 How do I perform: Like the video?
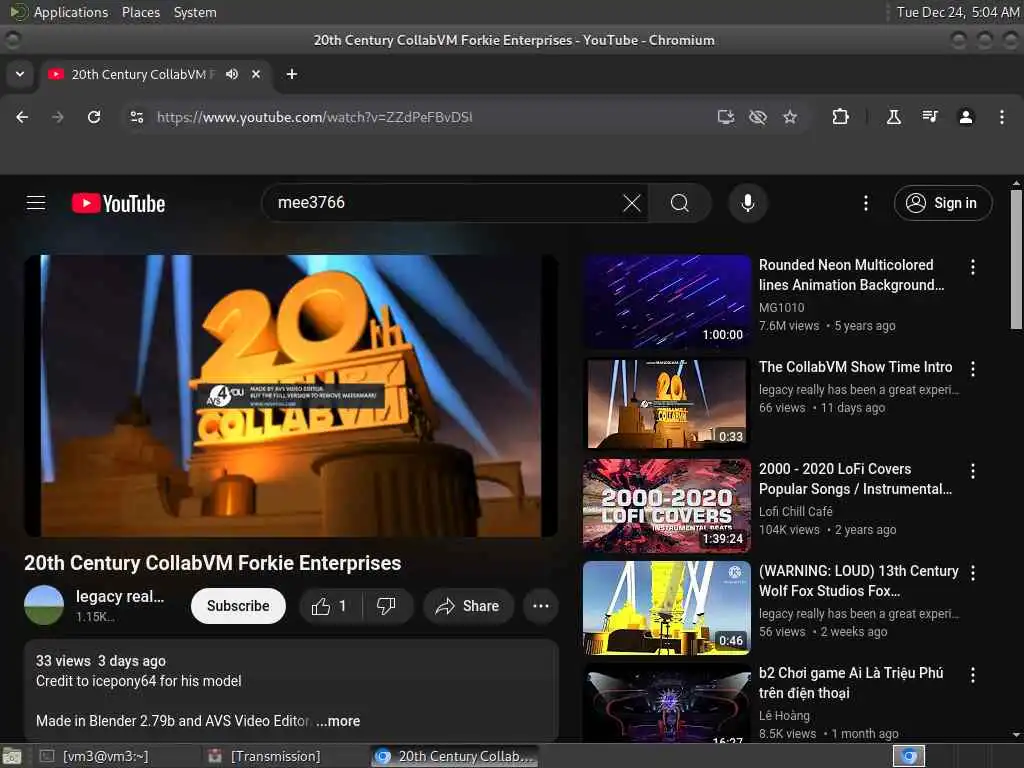click(x=330, y=606)
